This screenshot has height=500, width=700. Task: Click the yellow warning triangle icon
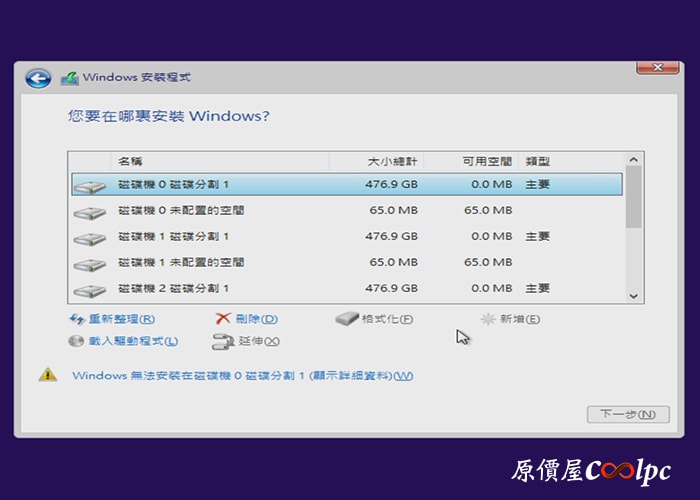point(48,374)
